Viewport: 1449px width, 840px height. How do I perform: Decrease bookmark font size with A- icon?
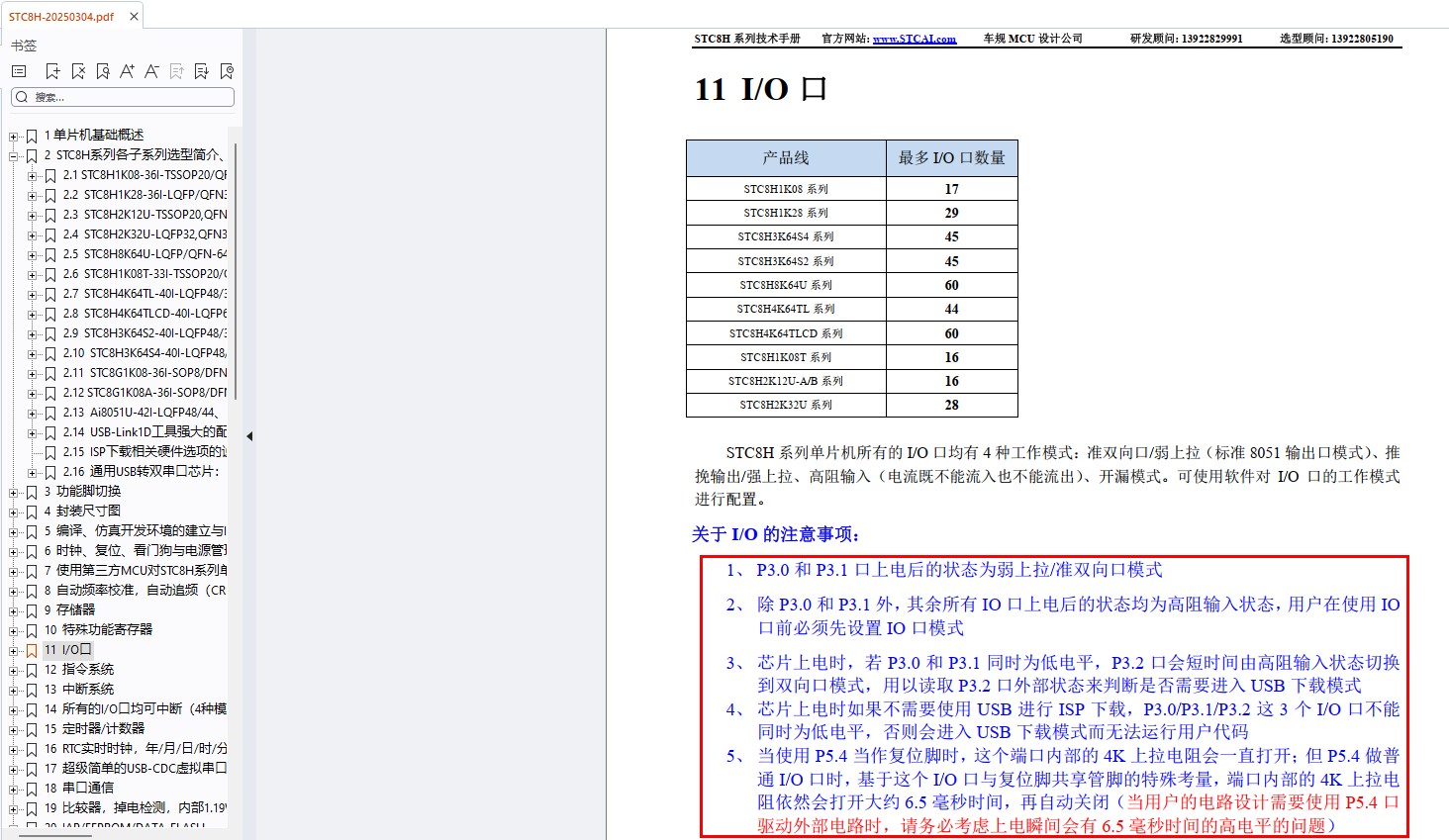click(x=151, y=71)
